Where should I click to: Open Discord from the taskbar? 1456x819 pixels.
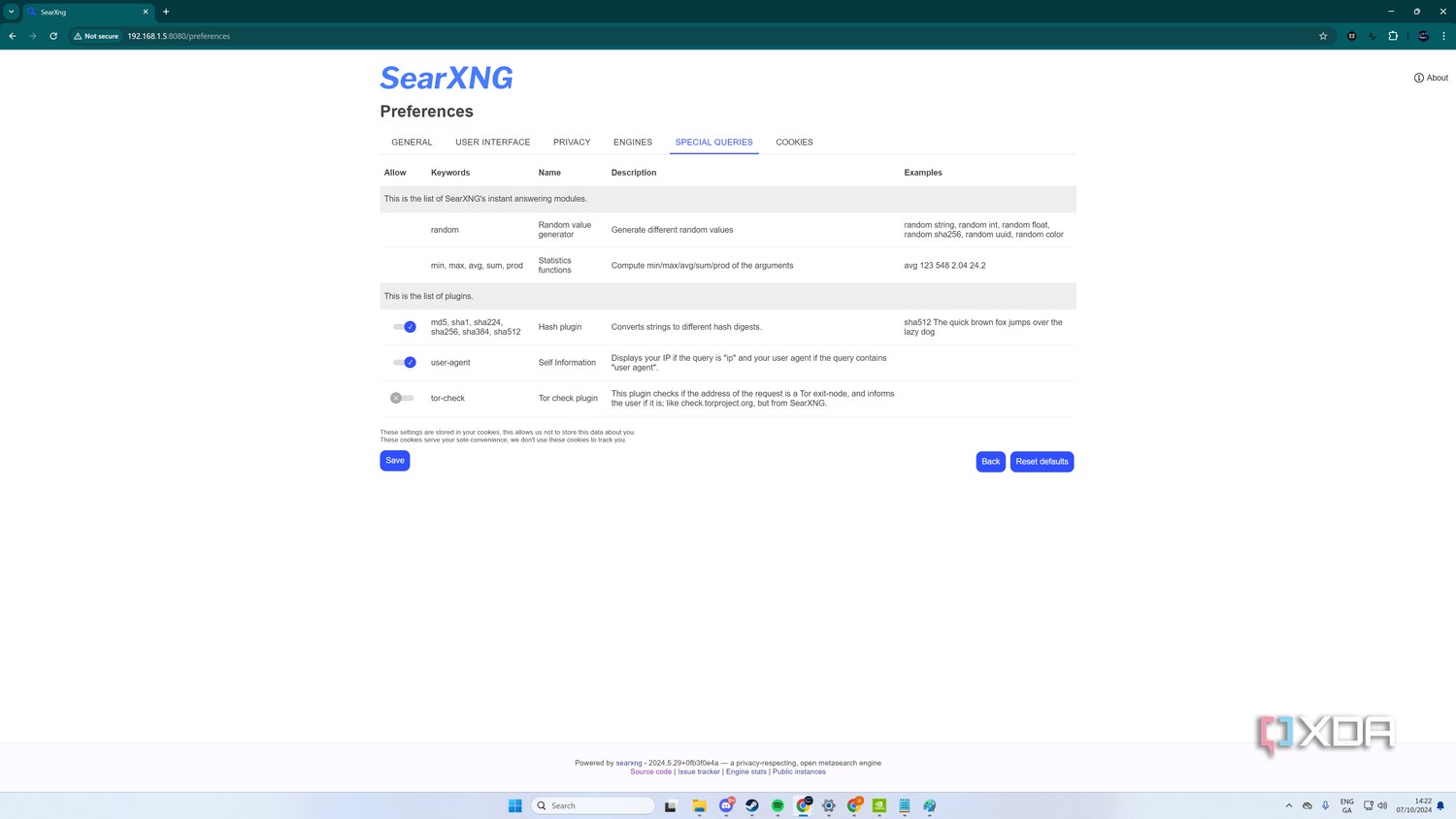(x=726, y=805)
